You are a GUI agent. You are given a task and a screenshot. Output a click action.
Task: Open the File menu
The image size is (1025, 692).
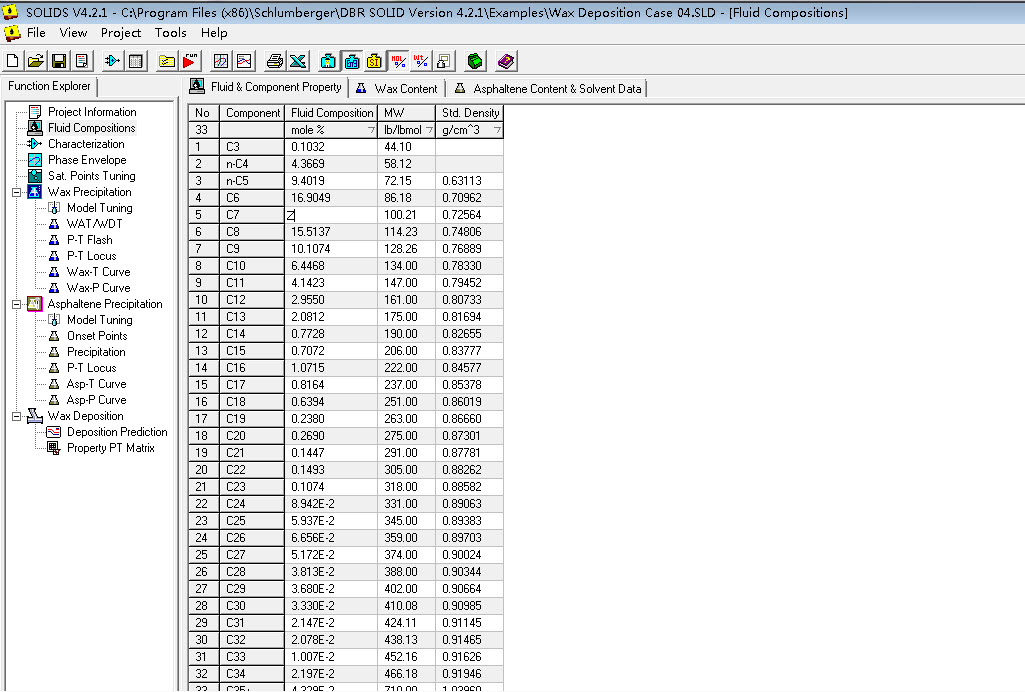click(x=36, y=33)
